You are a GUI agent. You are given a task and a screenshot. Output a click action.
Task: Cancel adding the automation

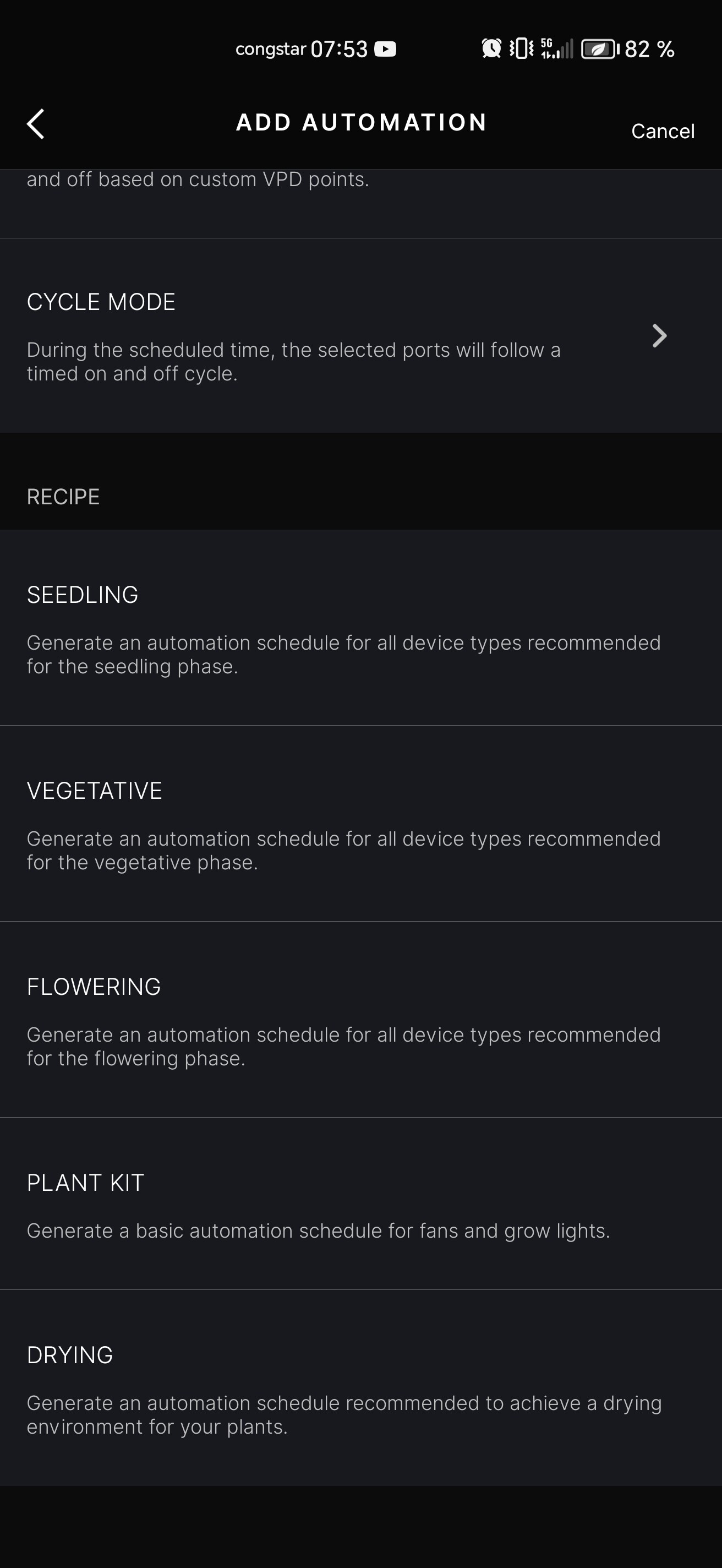(x=663, y=131)
